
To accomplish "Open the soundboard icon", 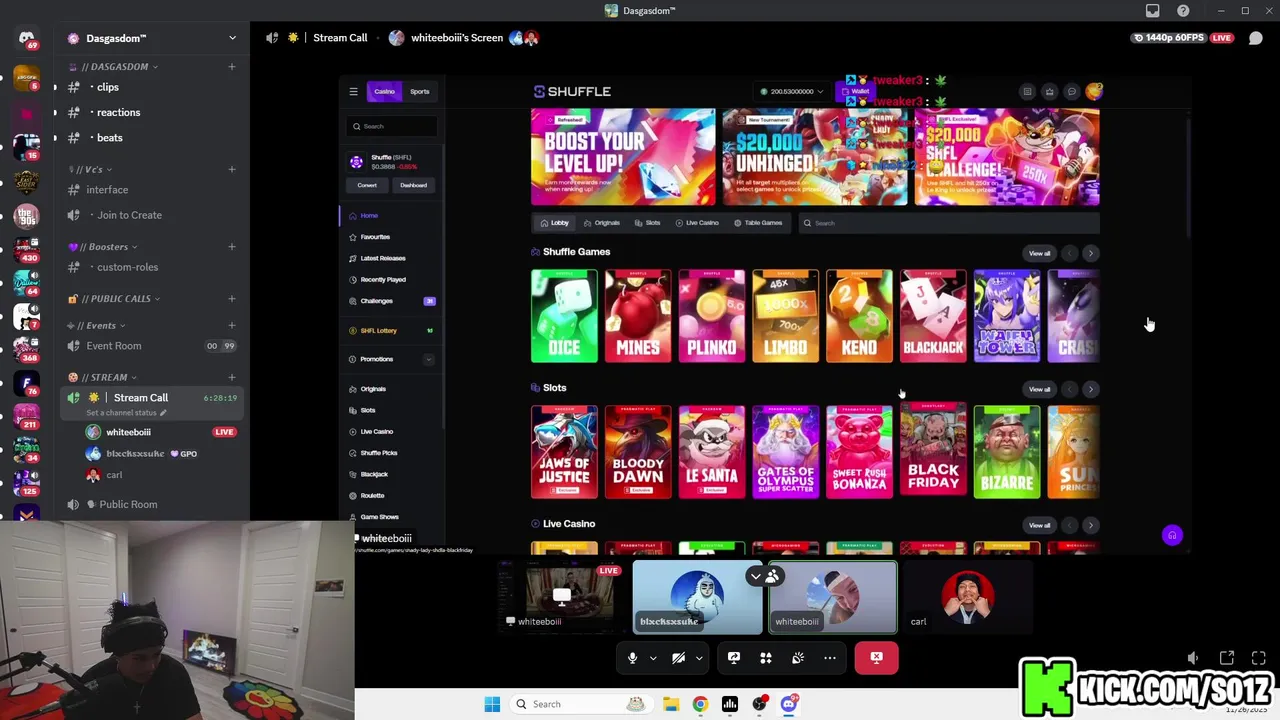I will 798,658.
